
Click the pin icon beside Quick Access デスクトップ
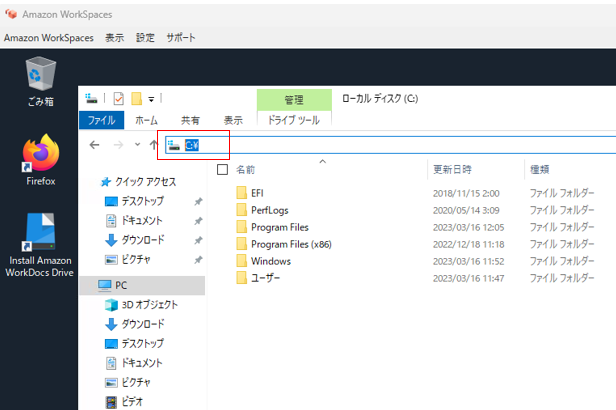tap(198, 201)
